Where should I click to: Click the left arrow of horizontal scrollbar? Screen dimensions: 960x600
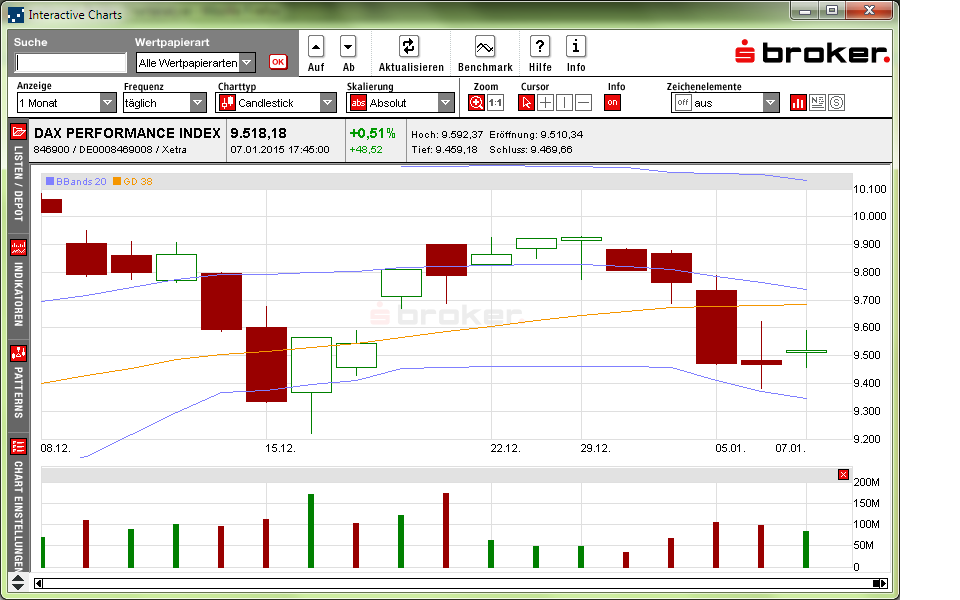click(38, 583)
